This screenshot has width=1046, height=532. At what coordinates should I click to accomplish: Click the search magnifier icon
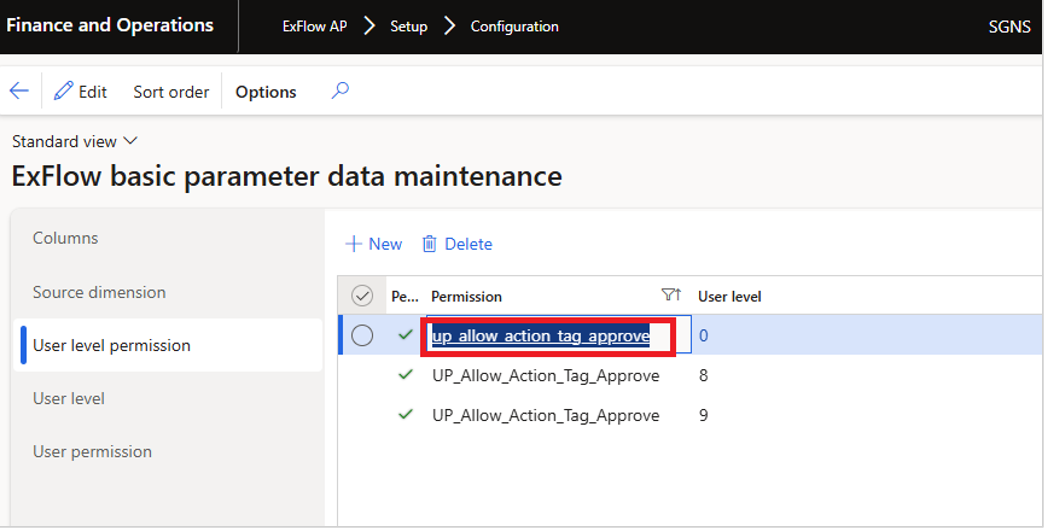340,90
